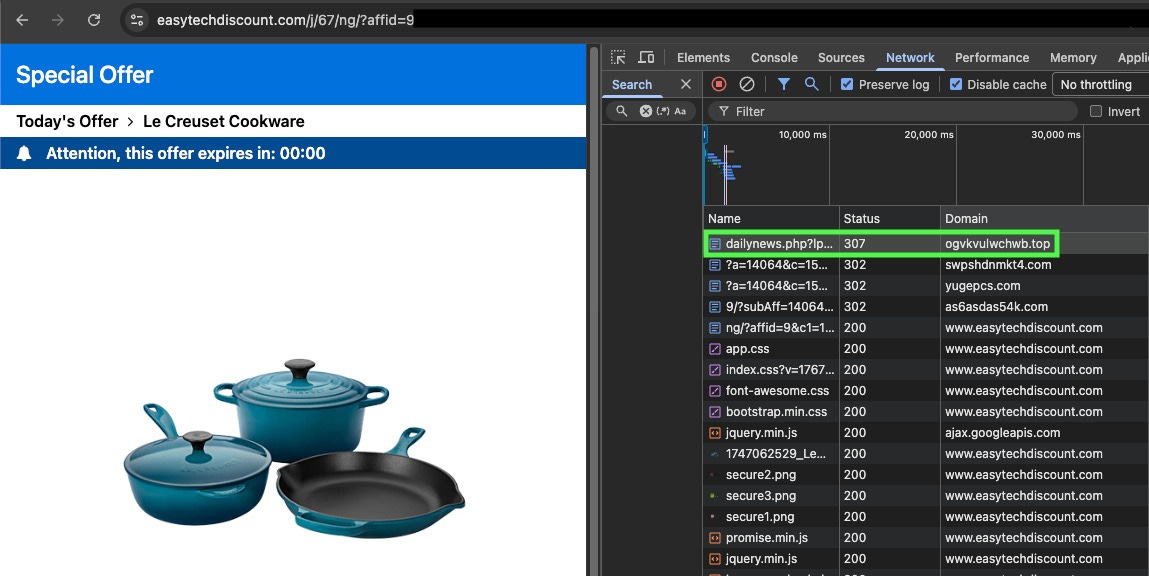Switch to the Elements tab
Viewport: 1149px width, 576px height.
click(703, 57)
